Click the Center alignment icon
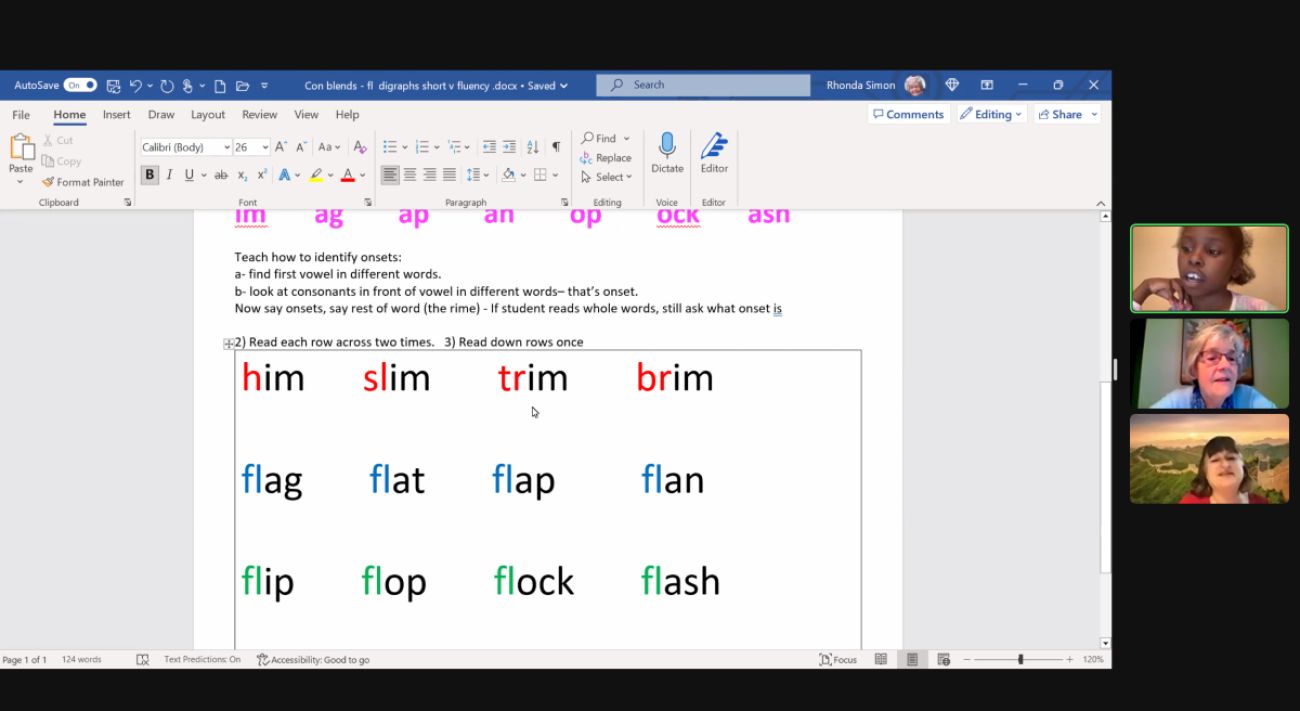 tap(410, 175)
